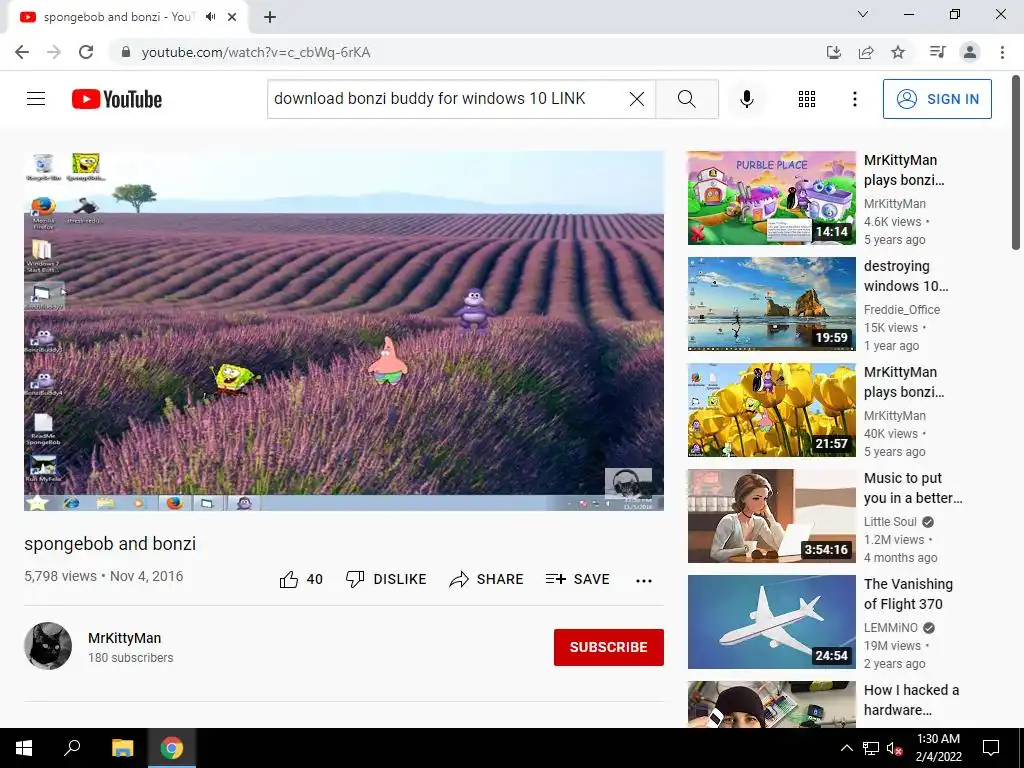Reload the YouTube page
1024x768 pixels.
(86, 52)
